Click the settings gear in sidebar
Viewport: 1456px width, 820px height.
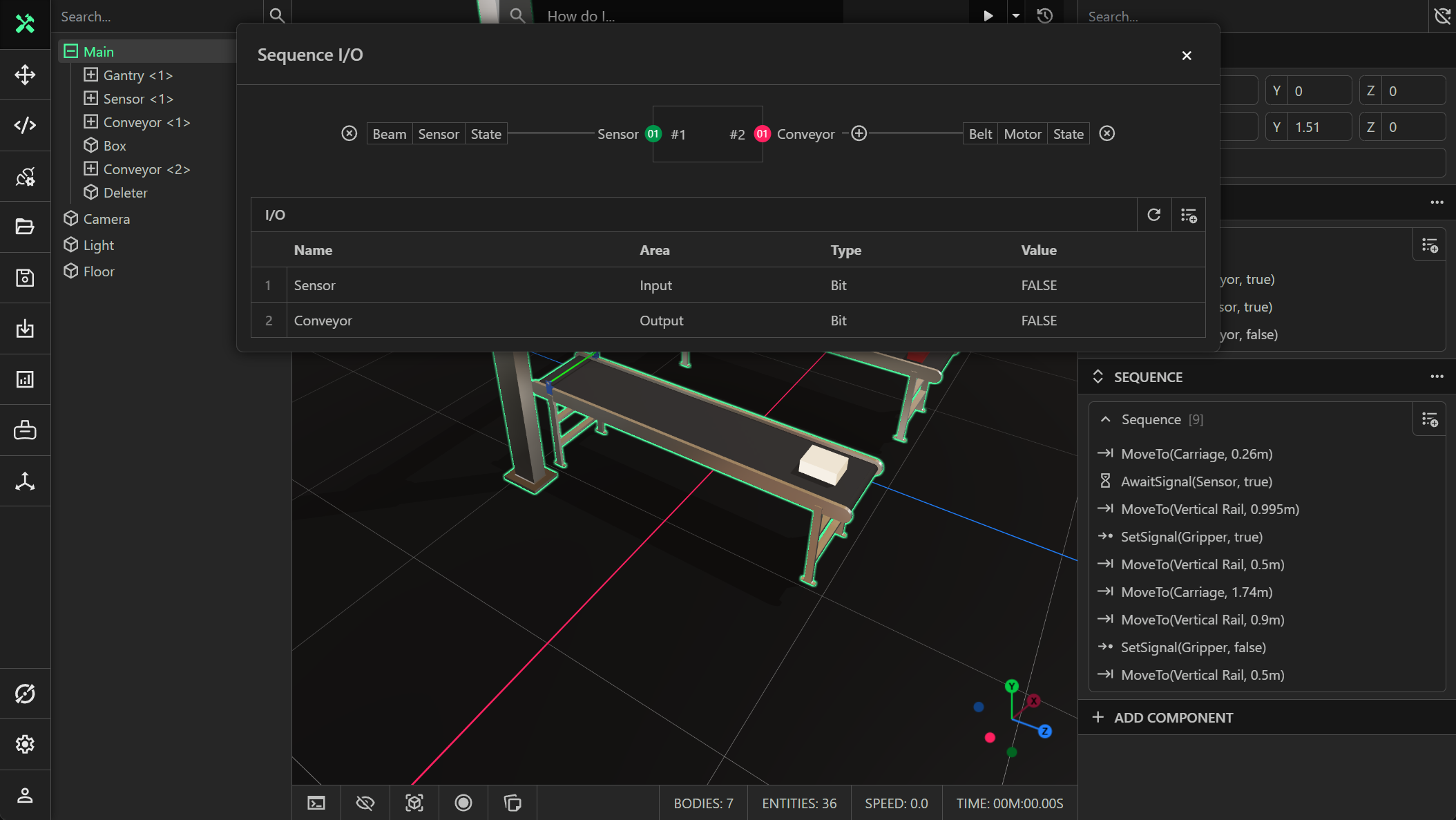coord(25,744)
